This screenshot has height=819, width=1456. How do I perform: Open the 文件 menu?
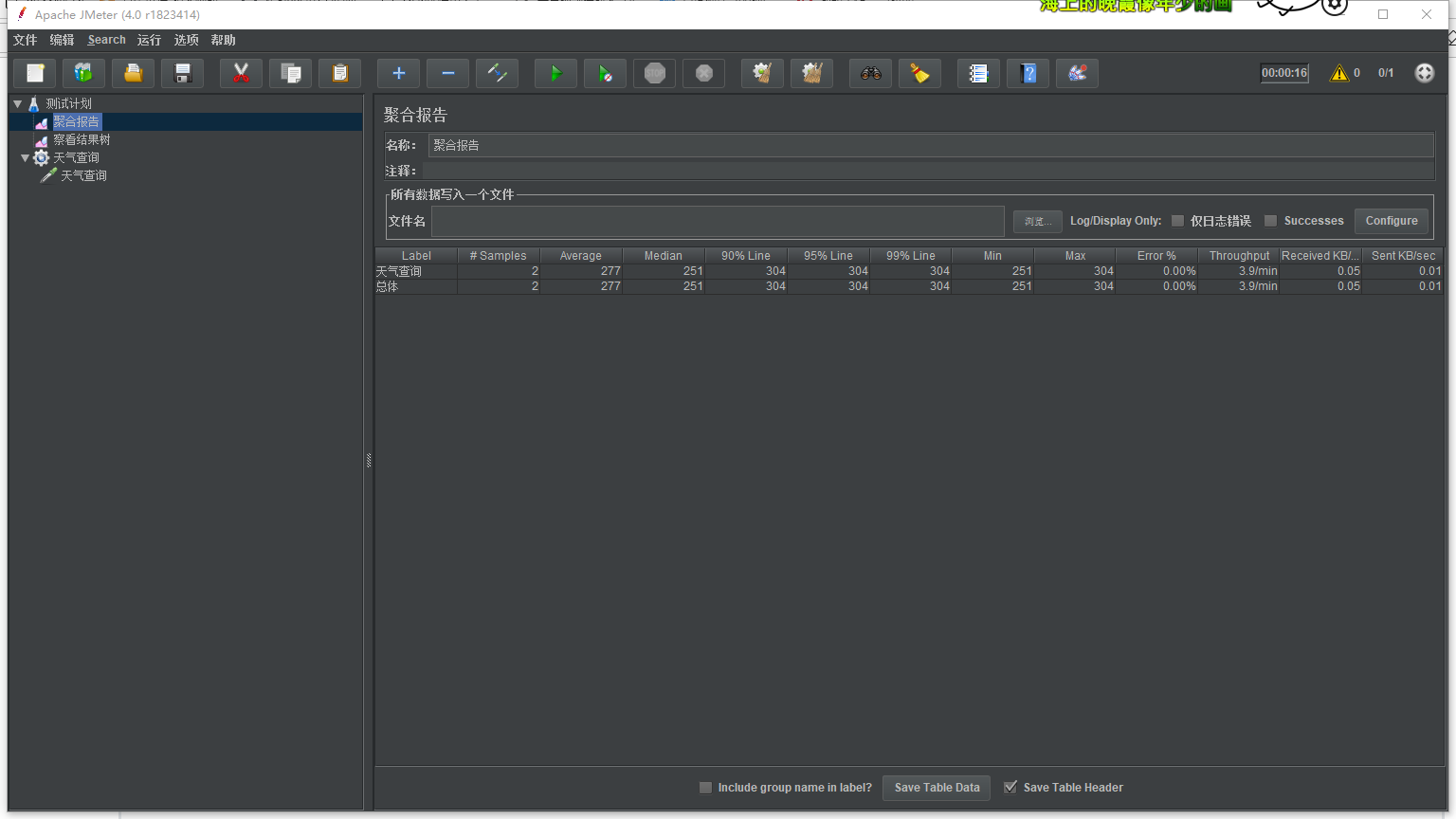25,40
